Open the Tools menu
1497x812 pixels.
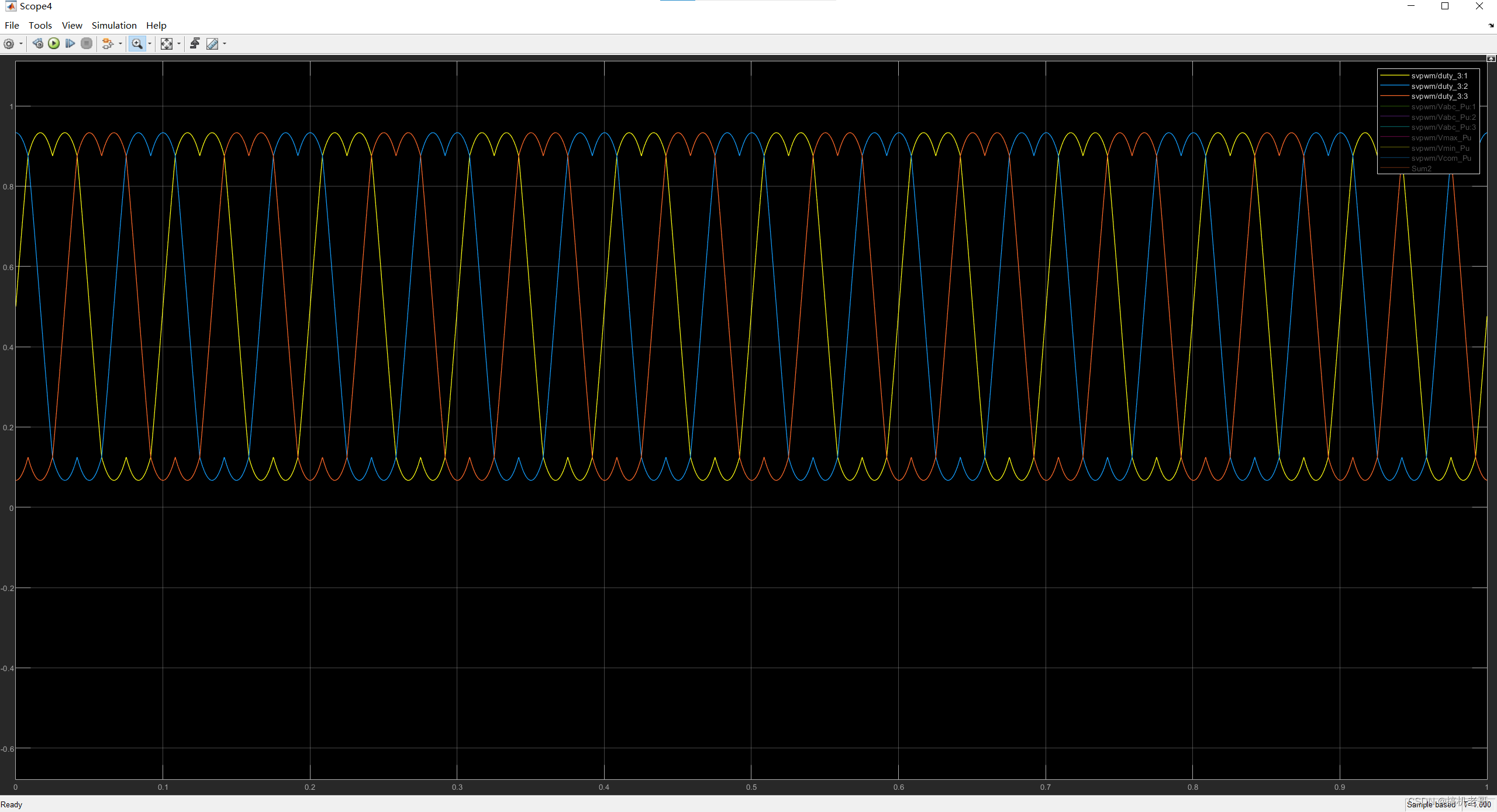point(40,25)
